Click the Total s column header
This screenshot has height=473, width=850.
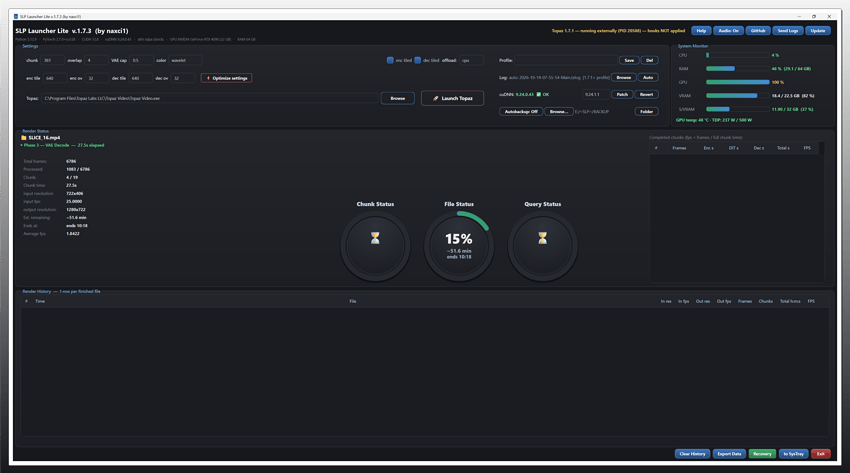point(783,148)
